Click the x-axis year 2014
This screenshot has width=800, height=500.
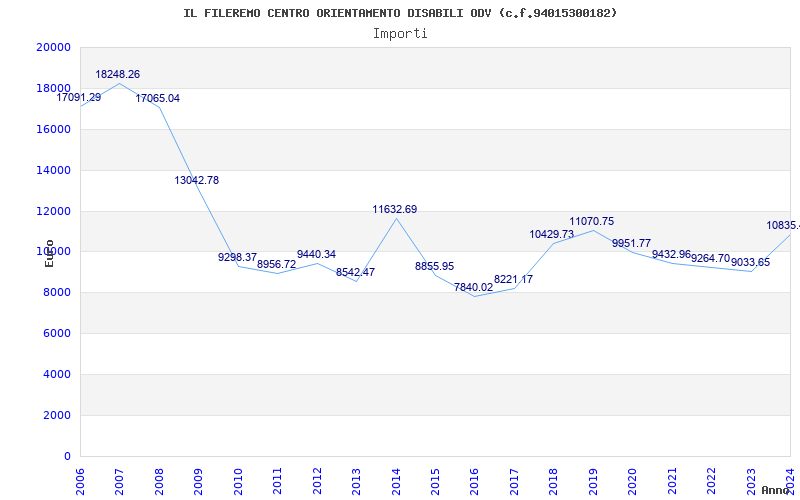396,481
